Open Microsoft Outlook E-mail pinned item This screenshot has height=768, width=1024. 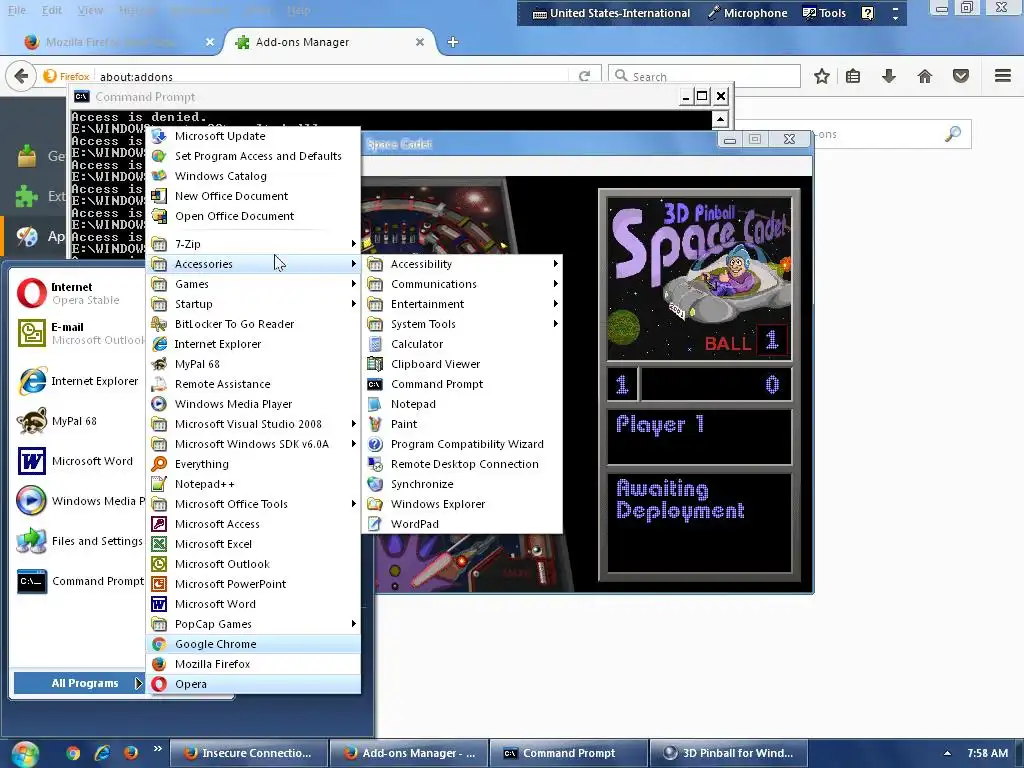click(78, 333)
